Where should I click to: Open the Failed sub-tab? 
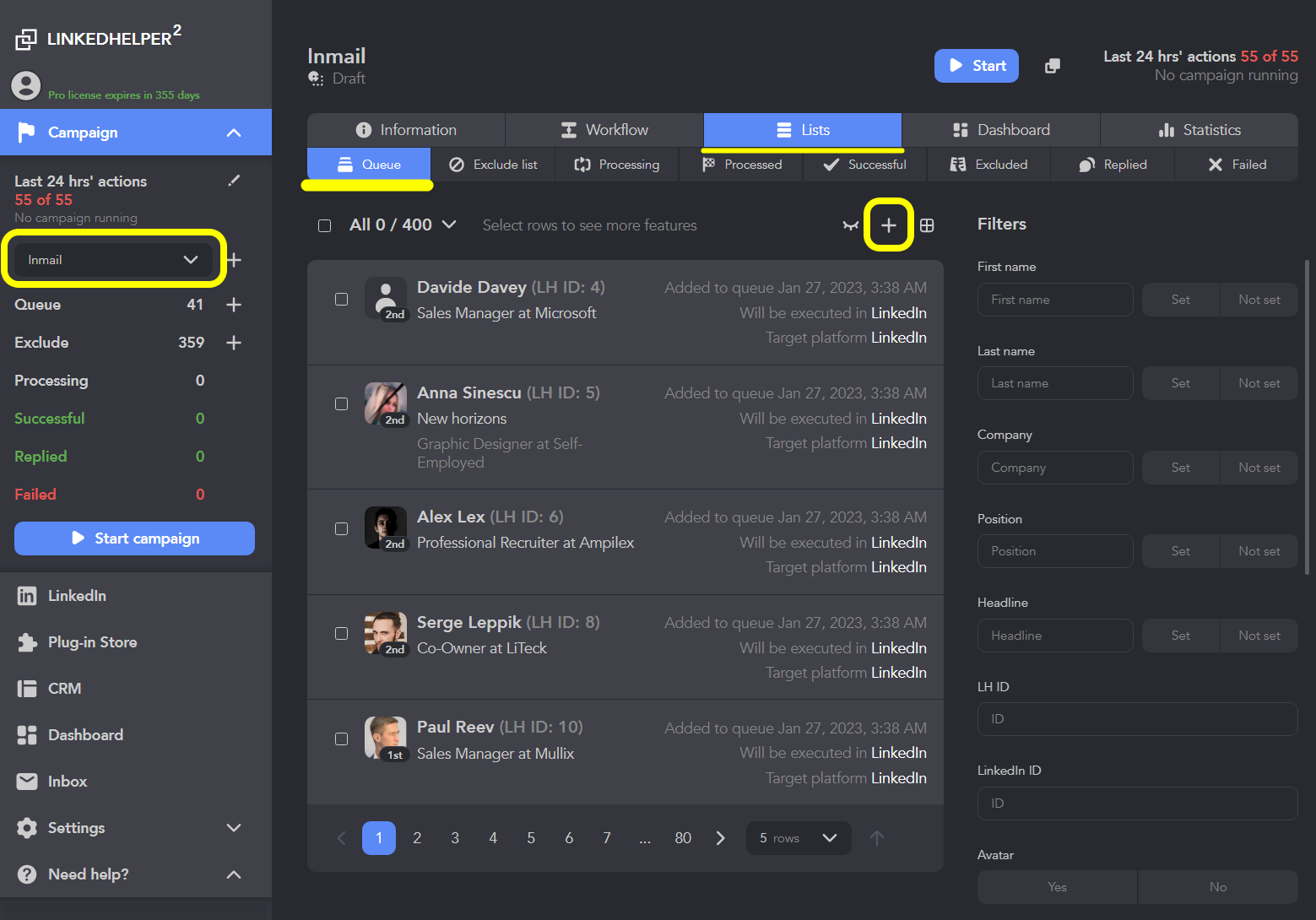[1237, 165]
